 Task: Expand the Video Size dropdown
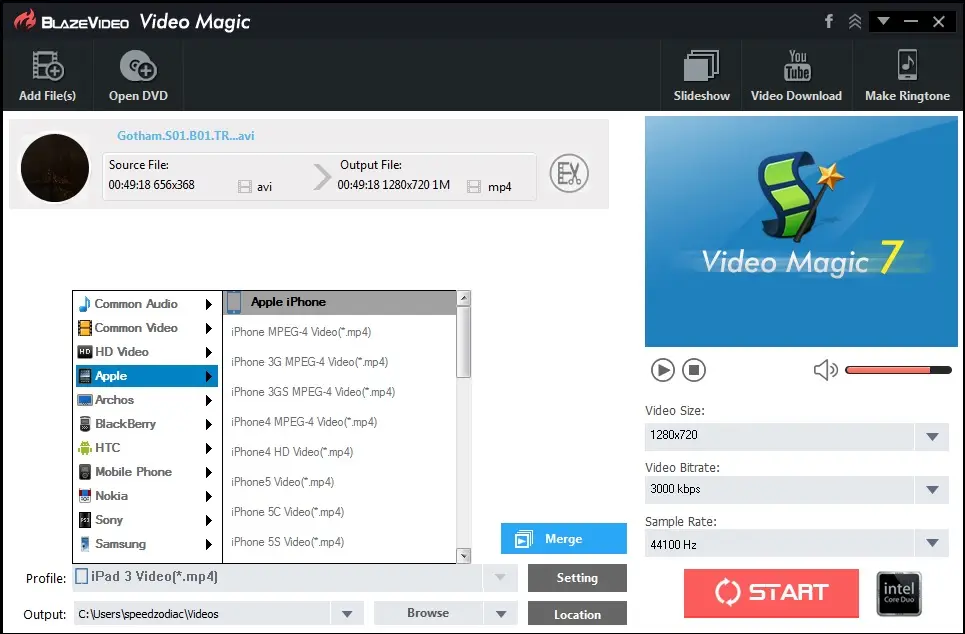coord(932,436)
